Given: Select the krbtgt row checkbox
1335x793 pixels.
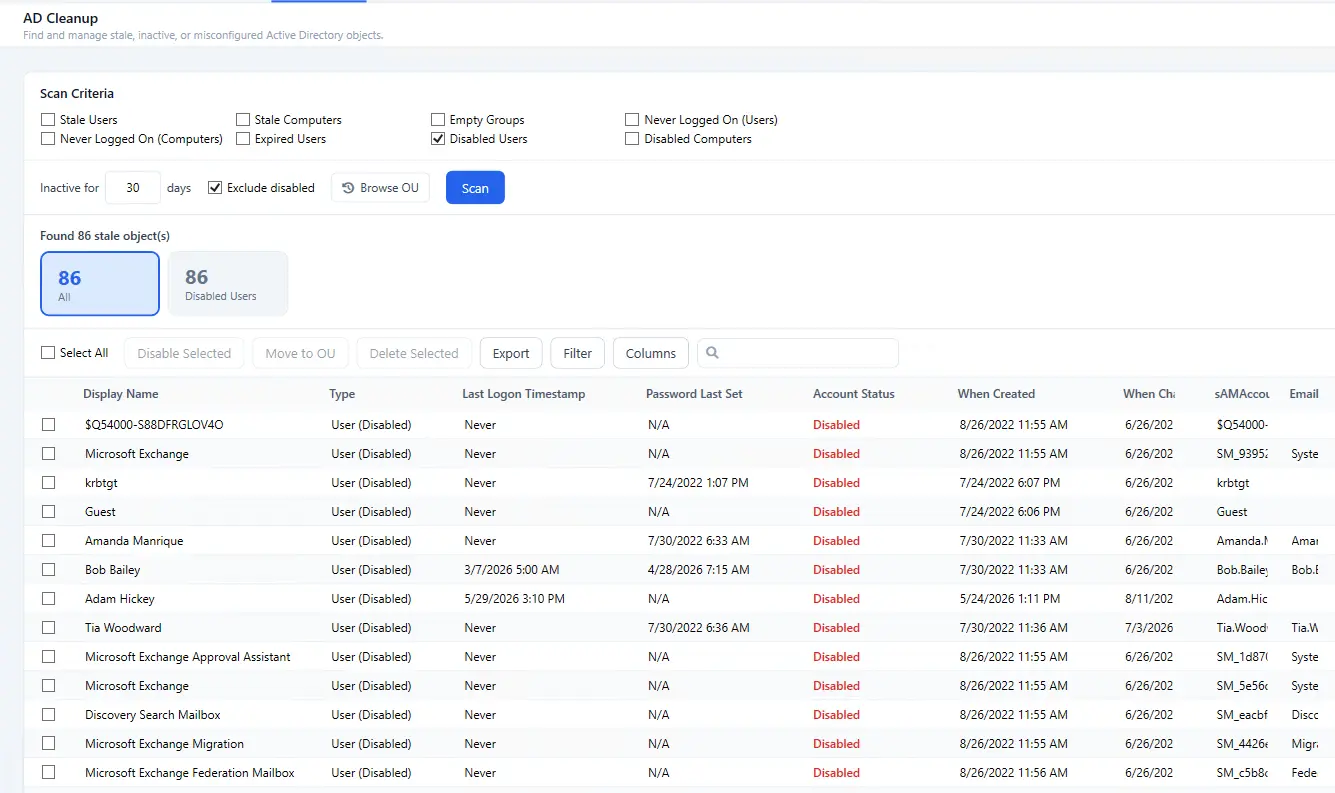Looking at the screenshot, I should (48, 483).
